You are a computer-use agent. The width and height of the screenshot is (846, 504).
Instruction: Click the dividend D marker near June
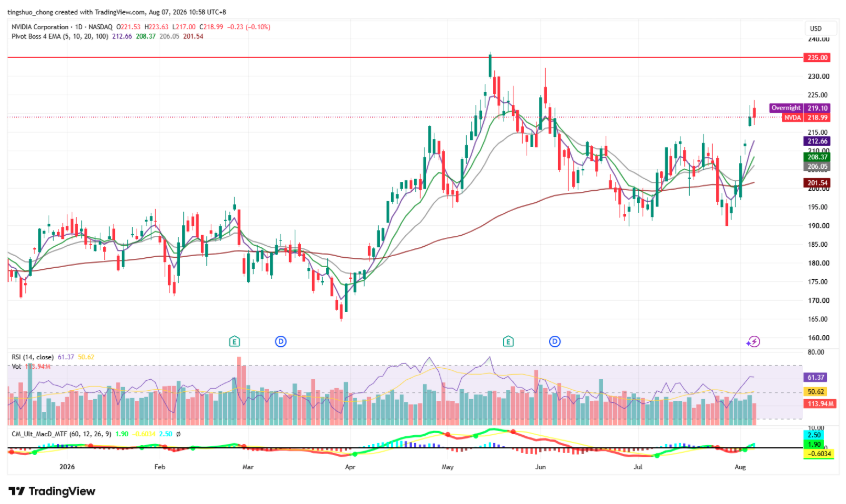pos(555,341)
